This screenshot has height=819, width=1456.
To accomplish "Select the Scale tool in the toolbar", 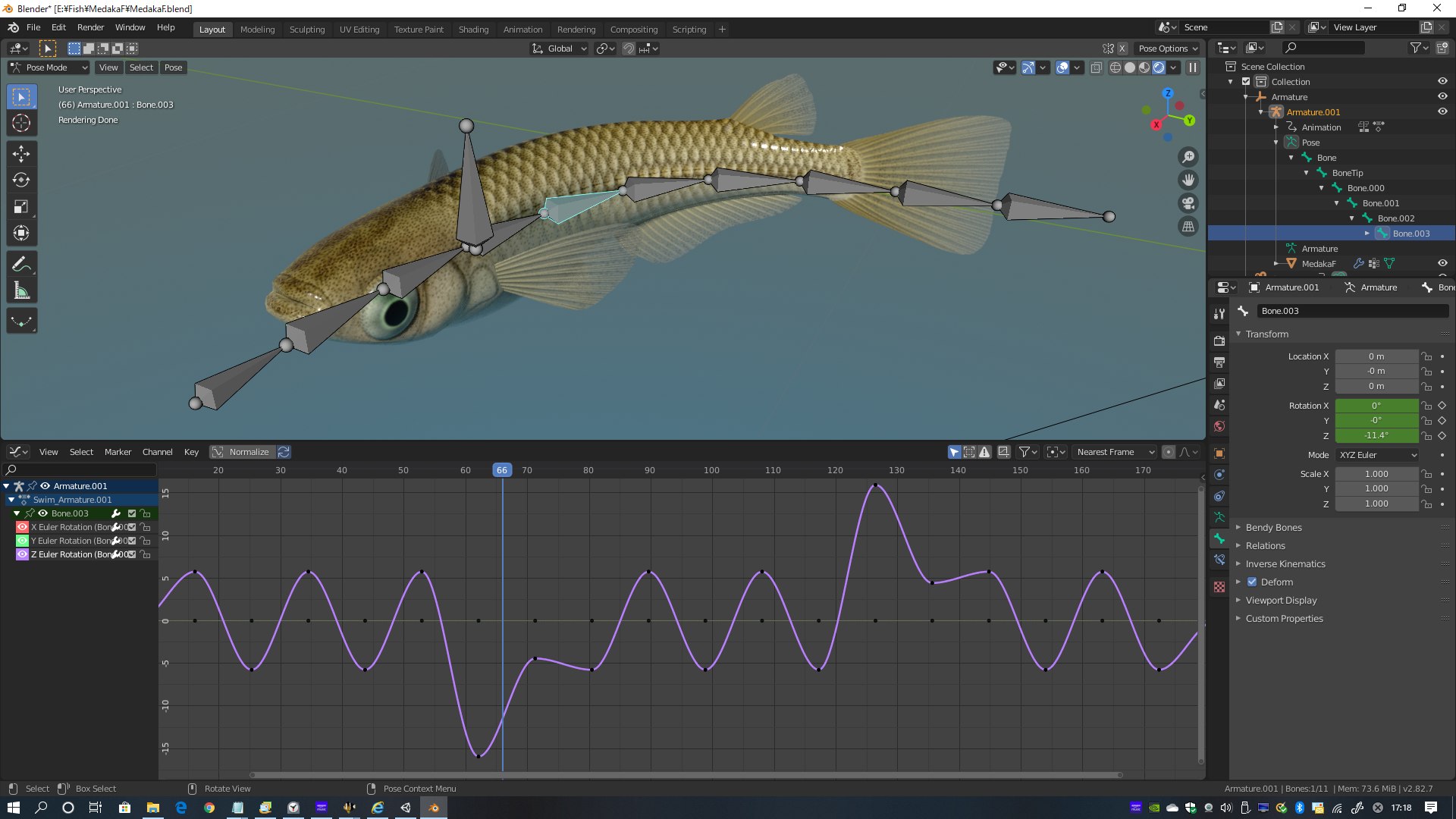I will click(21, 207).
